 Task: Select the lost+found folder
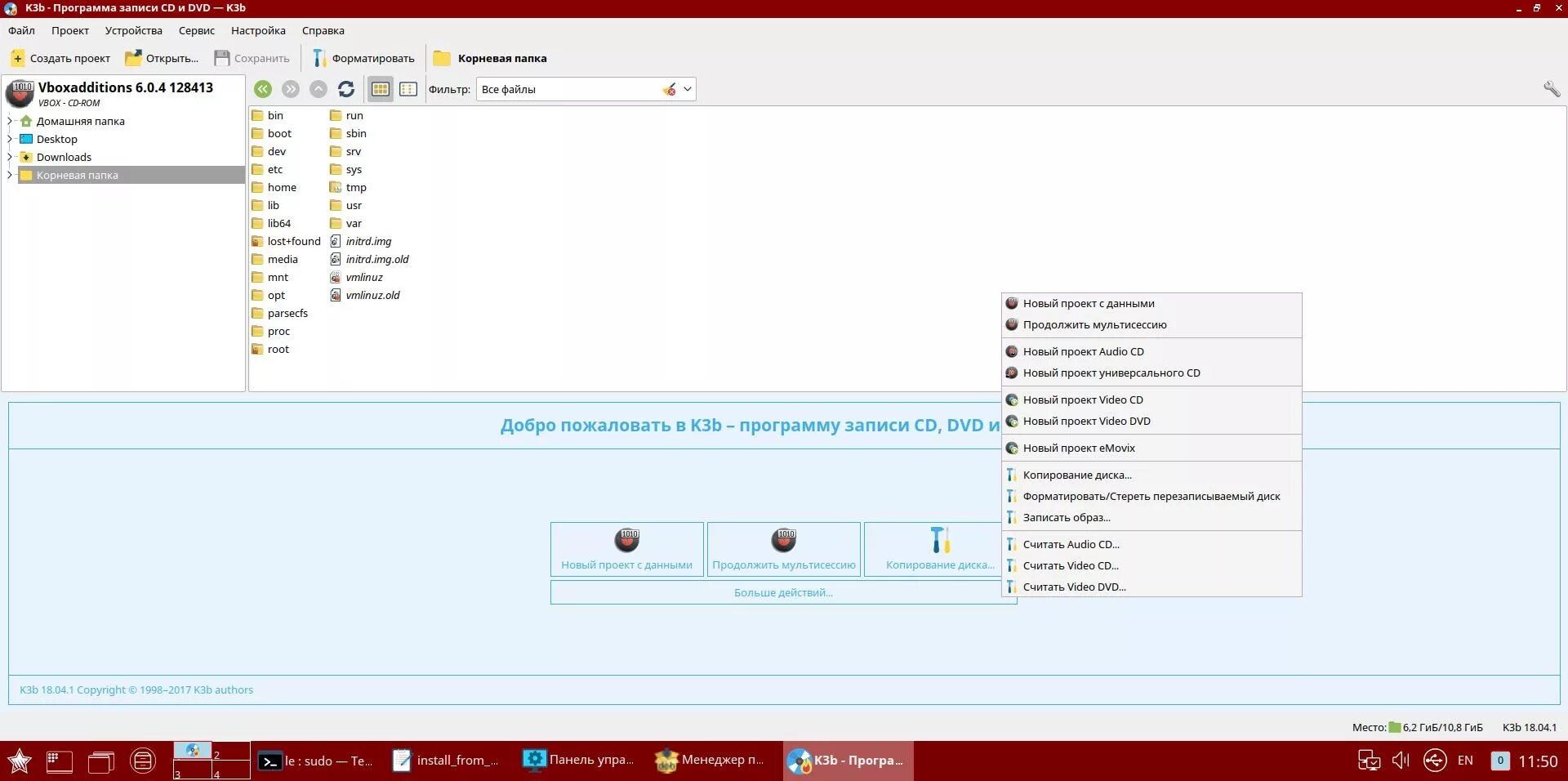coord(286,241)
